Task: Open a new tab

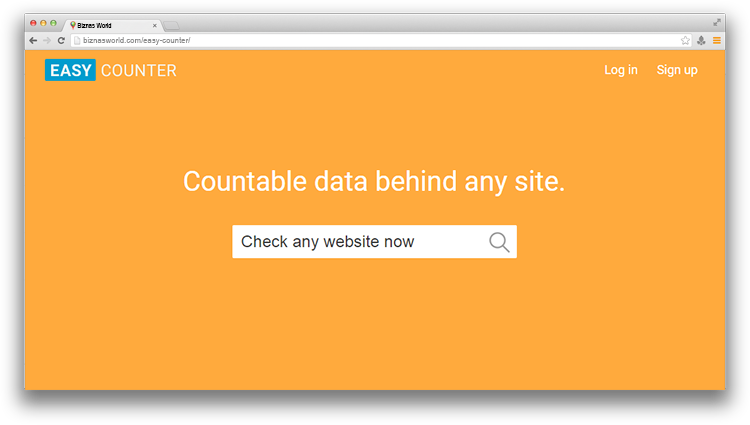Action: click(172, 25)
